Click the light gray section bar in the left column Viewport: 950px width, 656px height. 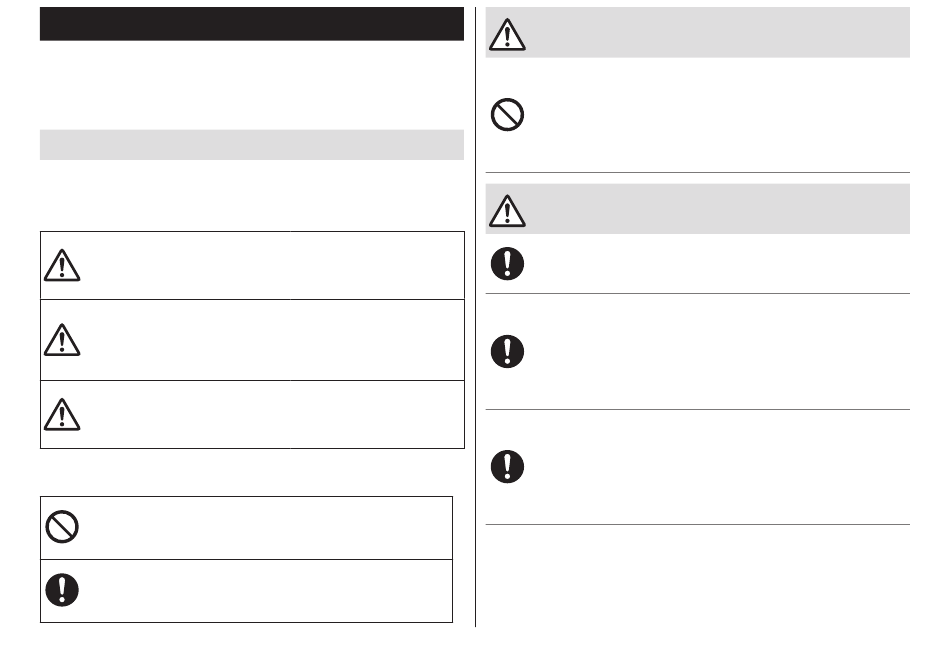click(252, 145)
